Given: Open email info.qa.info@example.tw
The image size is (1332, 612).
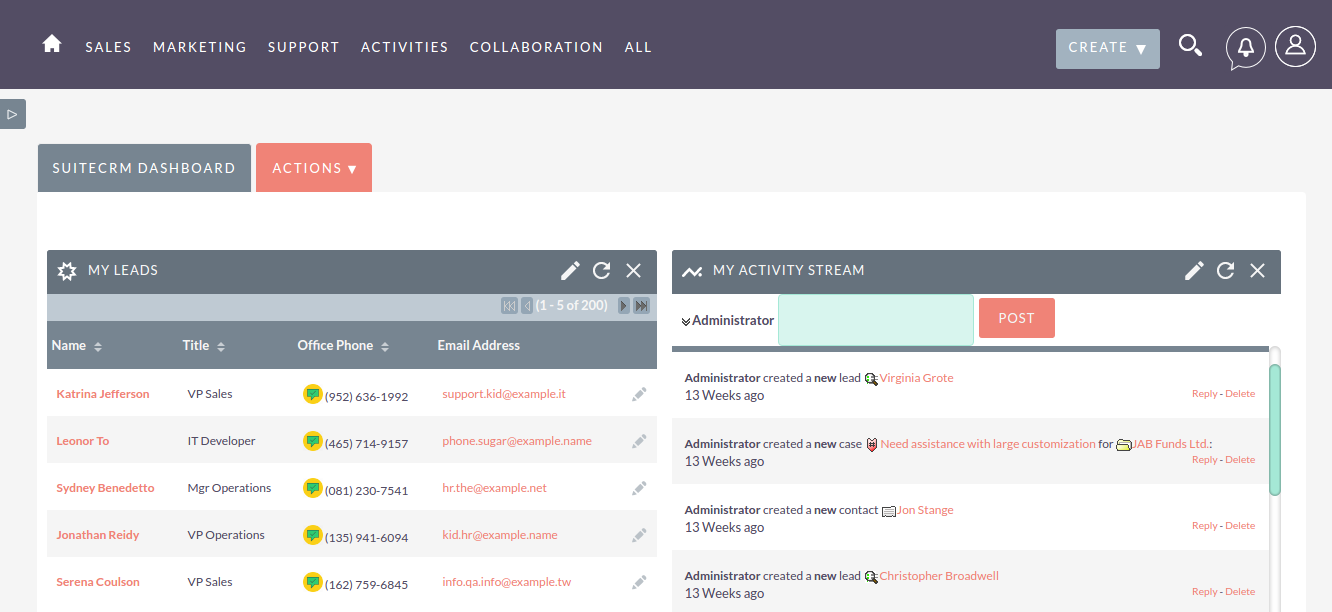Looking at the screenshot, I should pos(507,582).
